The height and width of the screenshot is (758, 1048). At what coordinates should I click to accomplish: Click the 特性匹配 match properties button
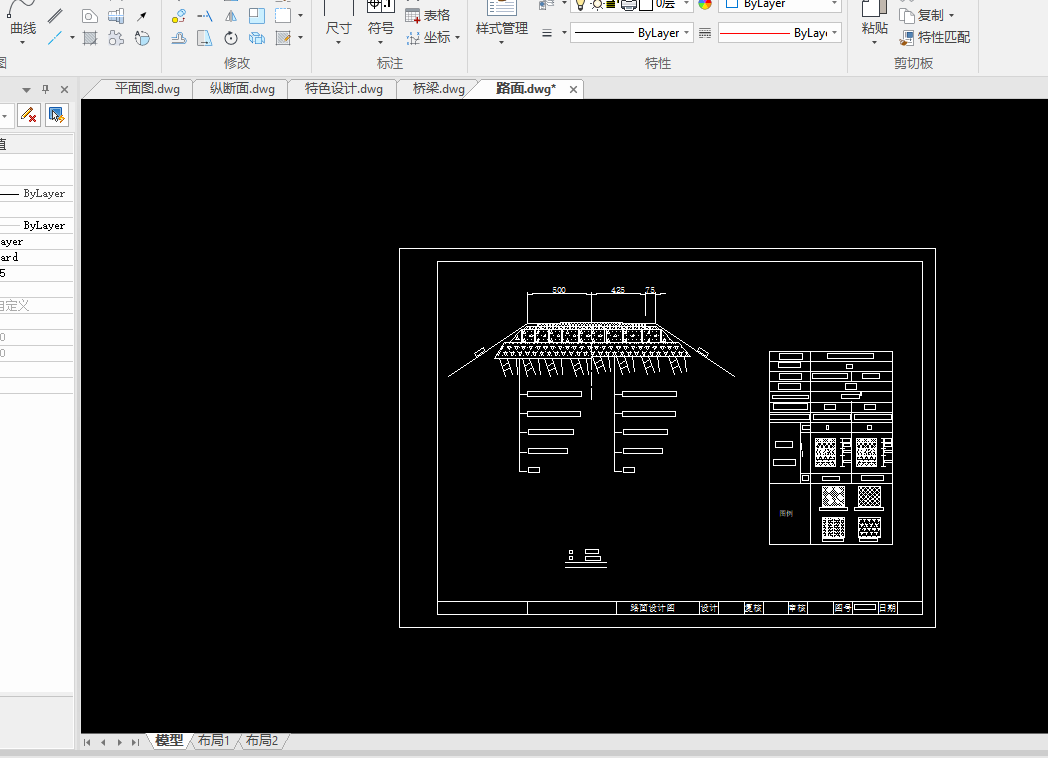pos(935,37)
